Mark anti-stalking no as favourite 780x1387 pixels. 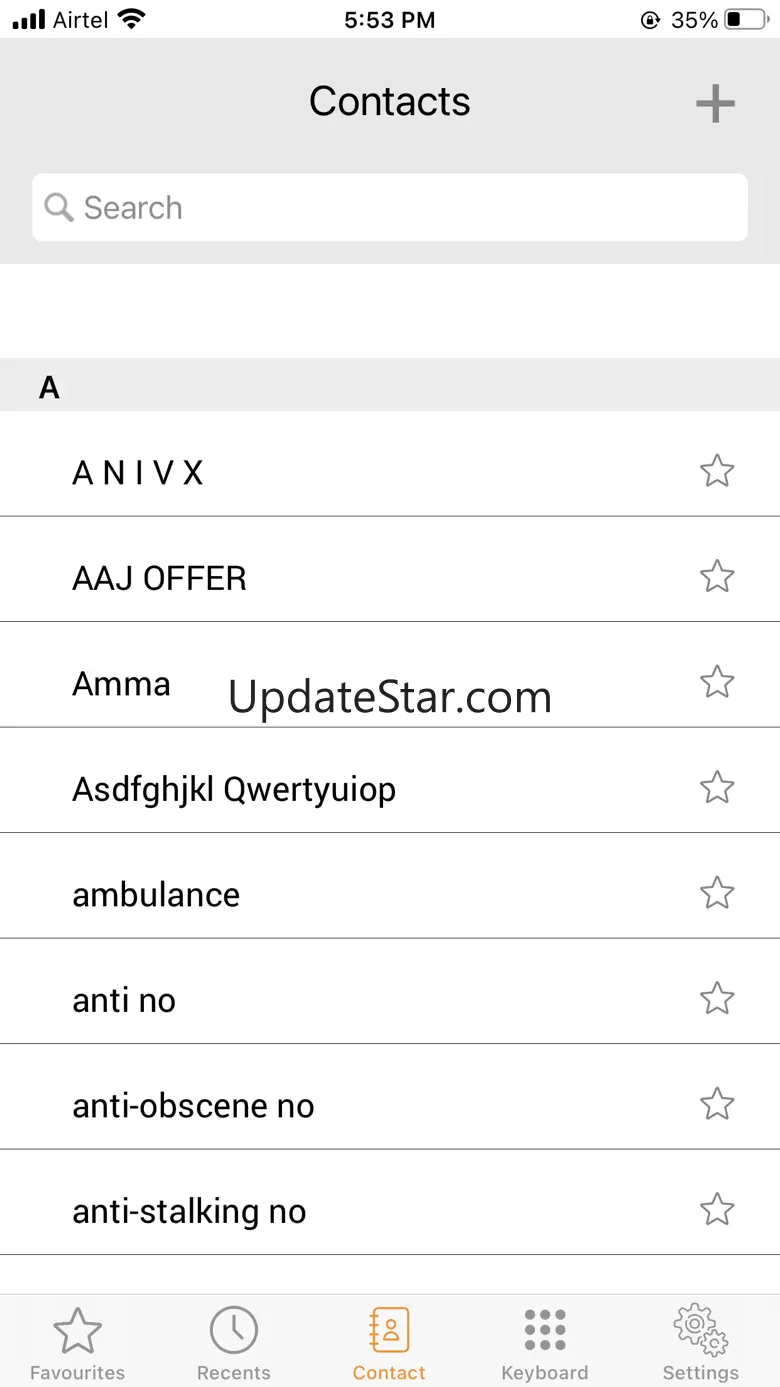click(x=717, y=1209)
